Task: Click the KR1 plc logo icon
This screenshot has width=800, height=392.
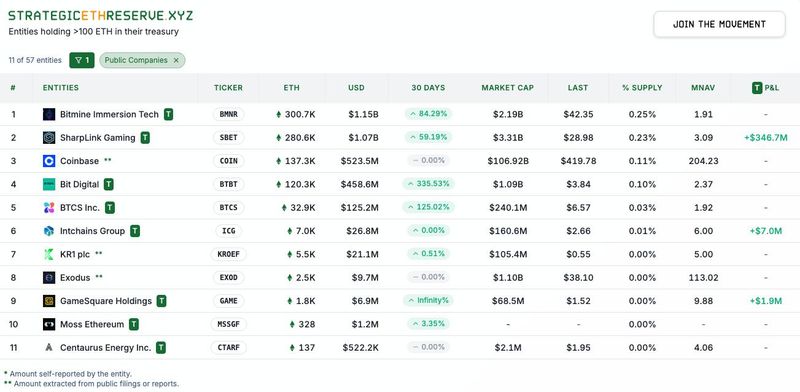Action: 49,254
